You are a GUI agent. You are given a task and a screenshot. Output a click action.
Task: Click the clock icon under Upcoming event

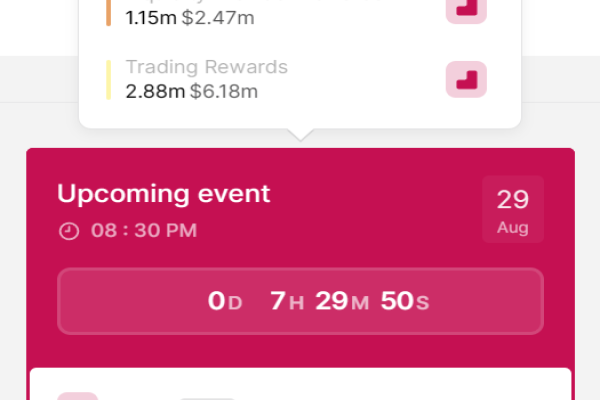click(x=68, y=231)
